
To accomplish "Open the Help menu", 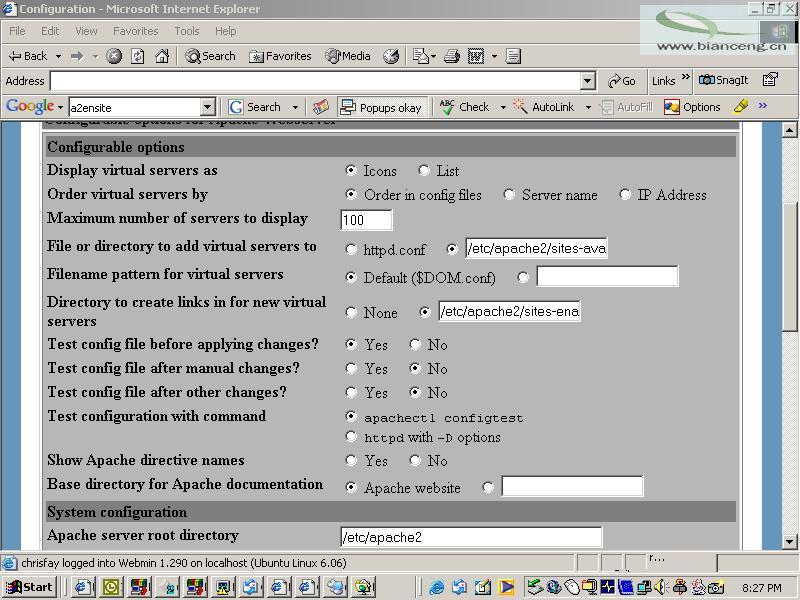I will [225, 31].
